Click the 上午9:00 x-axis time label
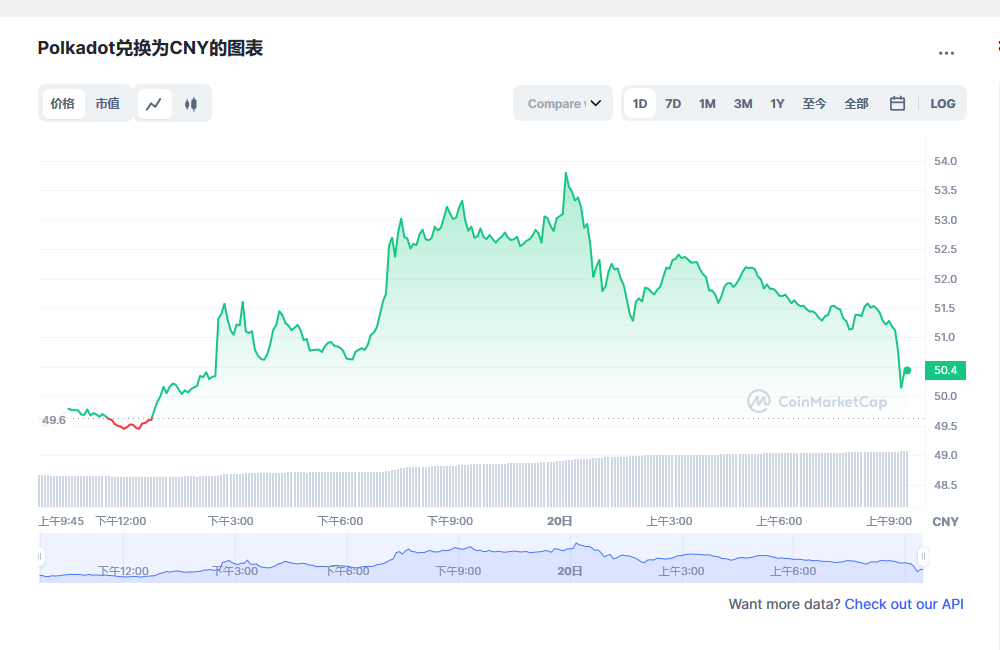This screenshot has height=650, width=1000. [x=888, y=521]
